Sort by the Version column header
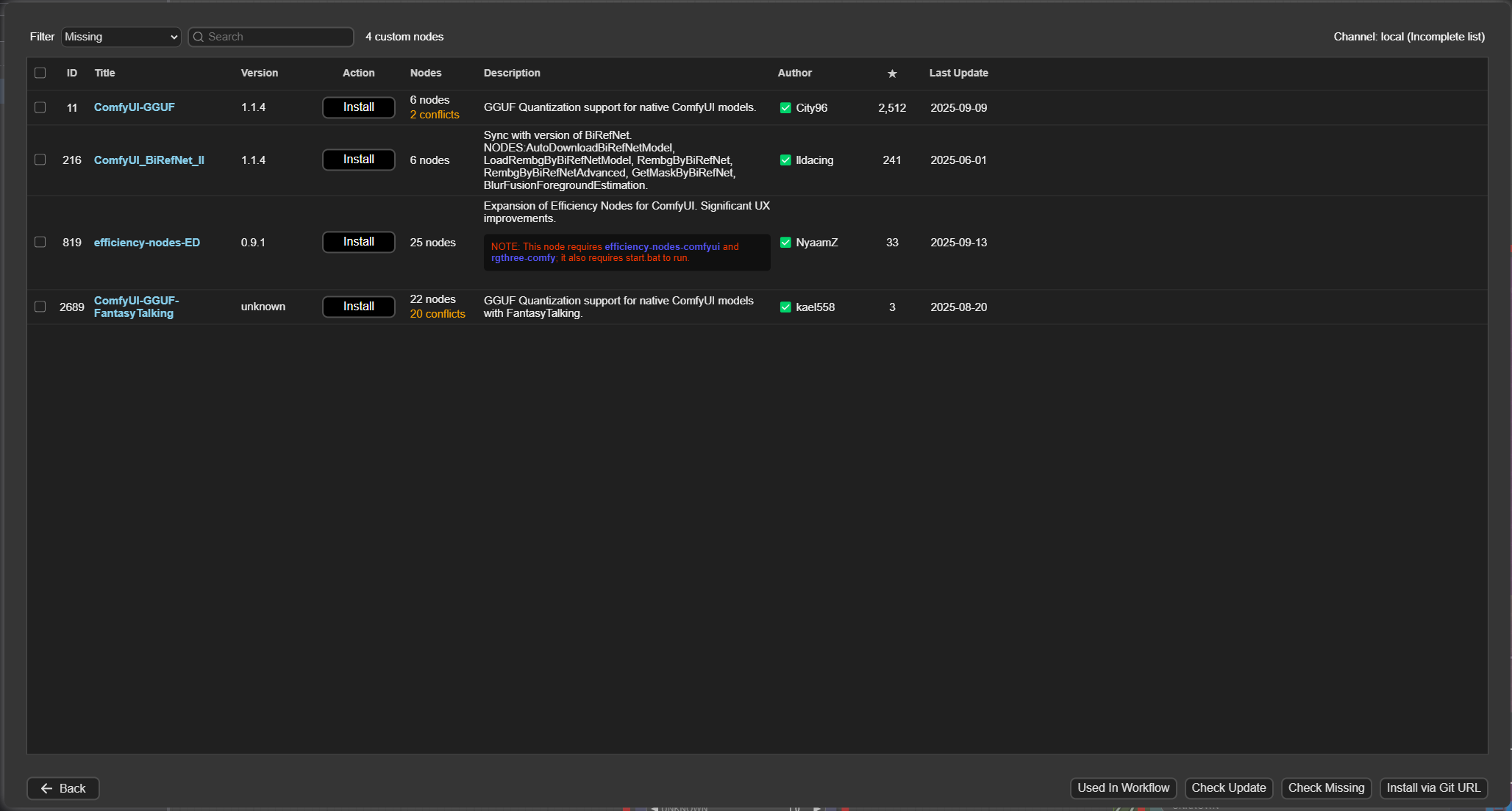1512x811 pixels. pyautogui.click(x=260, y=73)
